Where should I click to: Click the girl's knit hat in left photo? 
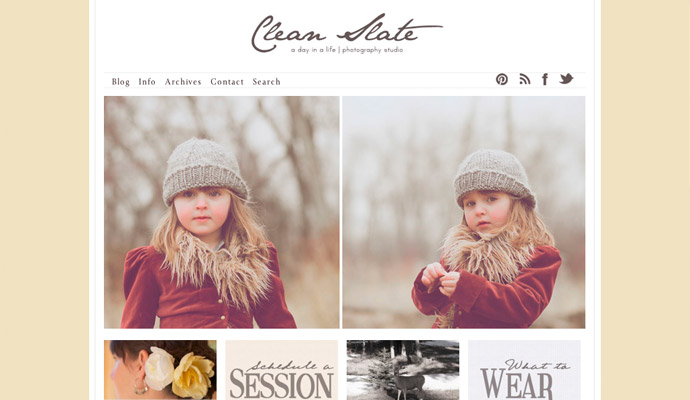(205, 171)
